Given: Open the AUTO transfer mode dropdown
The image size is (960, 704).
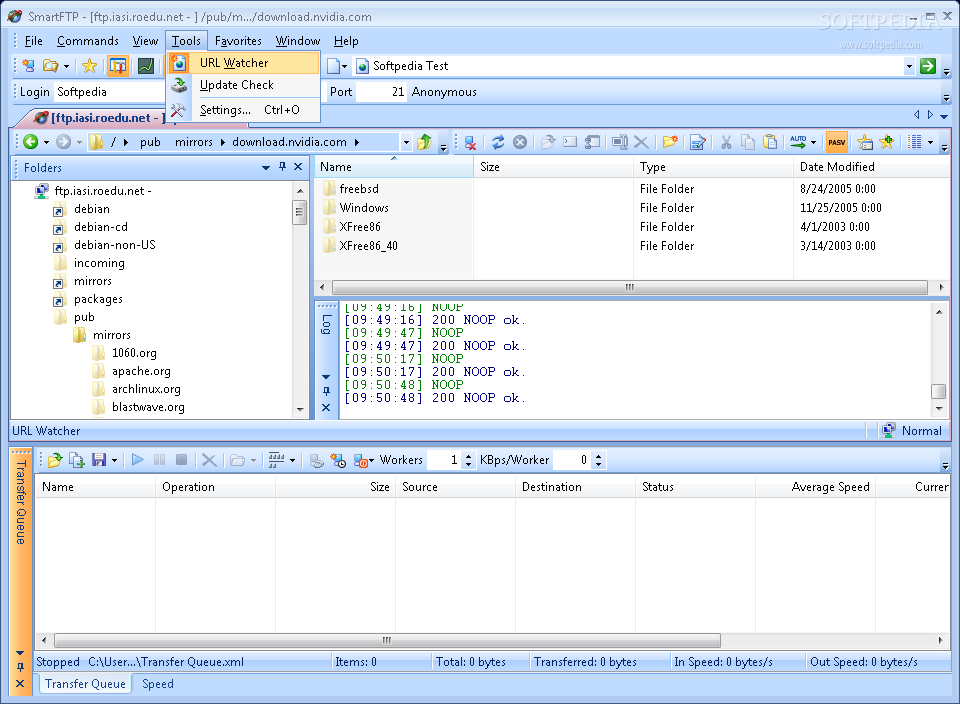Looking at the screenshot, I should click(813, 142).
